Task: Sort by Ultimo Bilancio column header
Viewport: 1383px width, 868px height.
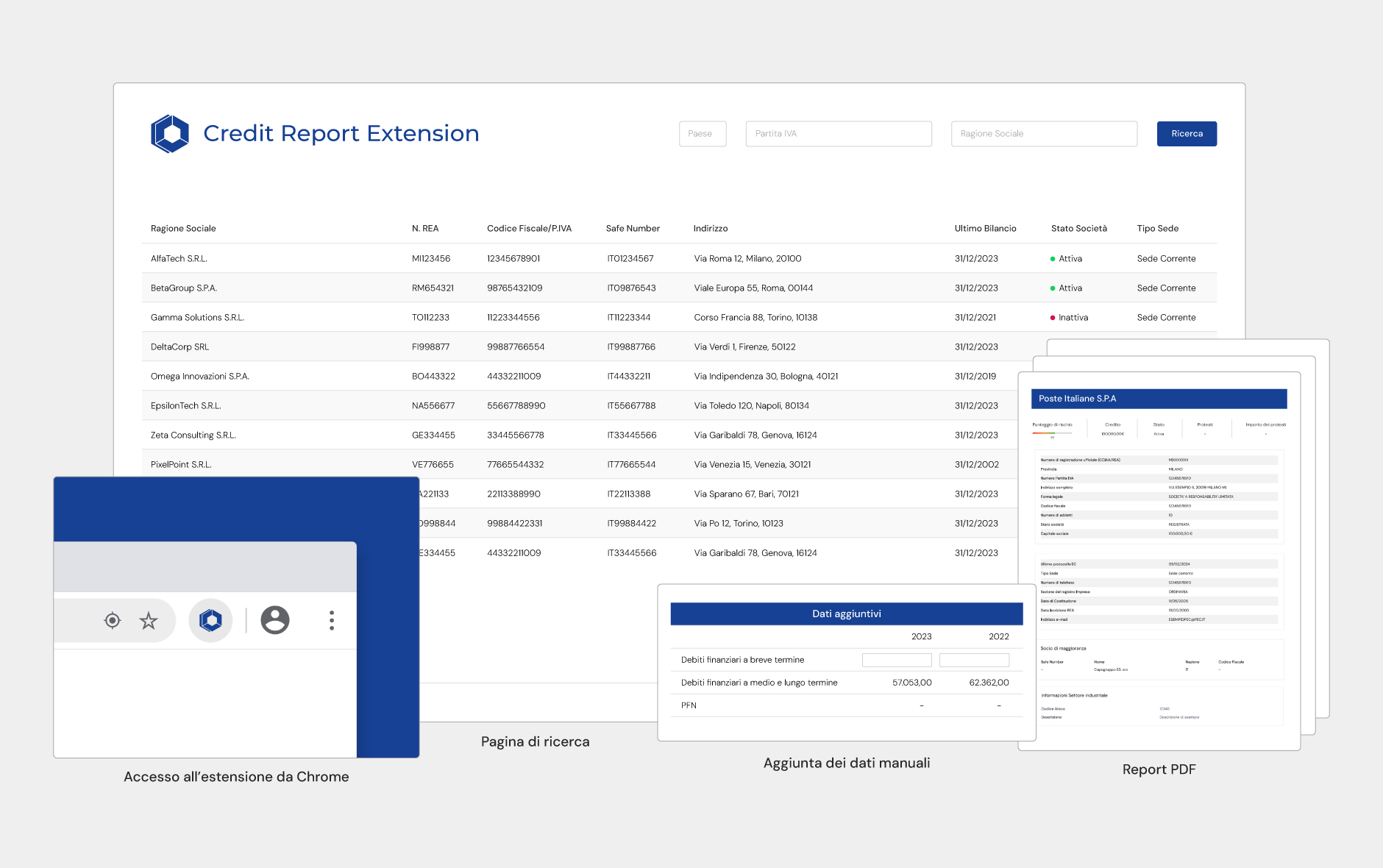Action: [985, 229]
